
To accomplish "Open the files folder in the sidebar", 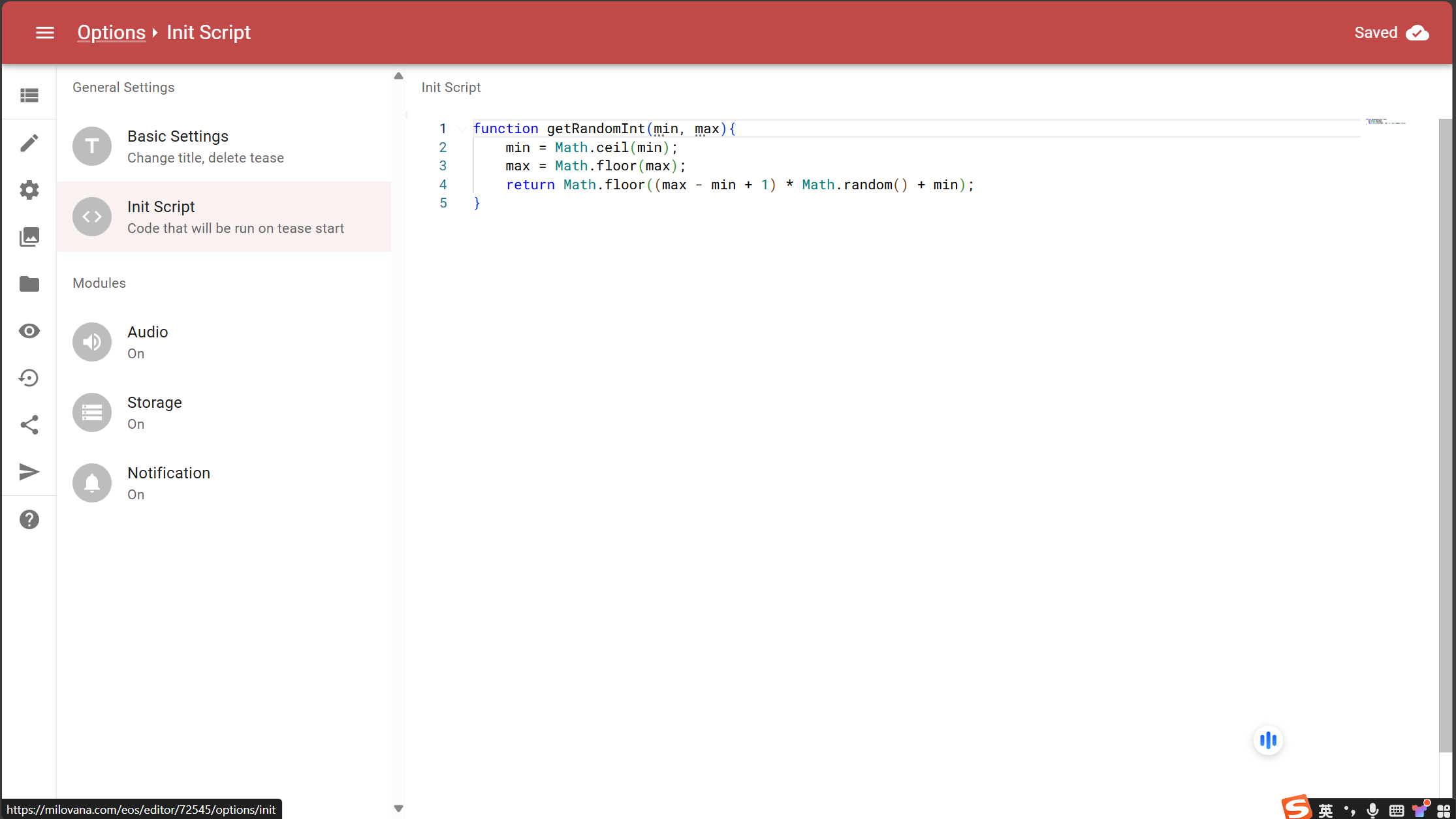I will 29,284.
